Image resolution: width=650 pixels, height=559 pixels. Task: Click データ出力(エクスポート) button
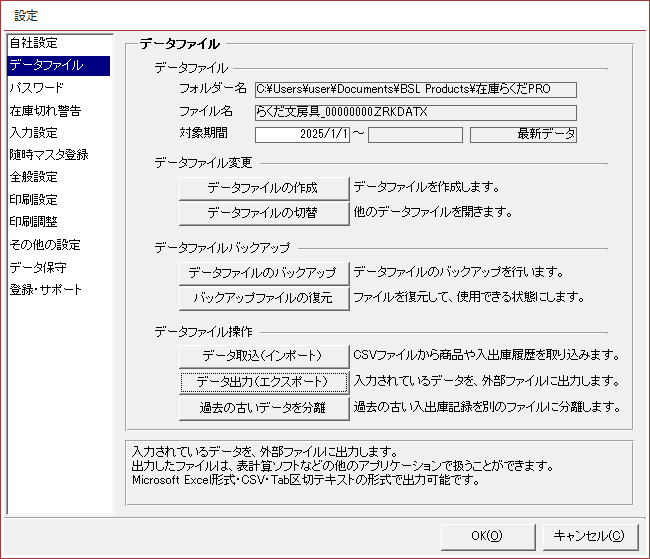click(264, 382)
